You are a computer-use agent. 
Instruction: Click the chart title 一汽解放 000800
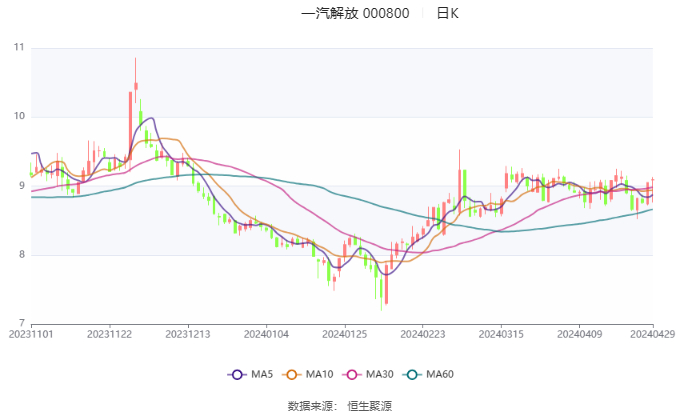[x=355, y=13]
